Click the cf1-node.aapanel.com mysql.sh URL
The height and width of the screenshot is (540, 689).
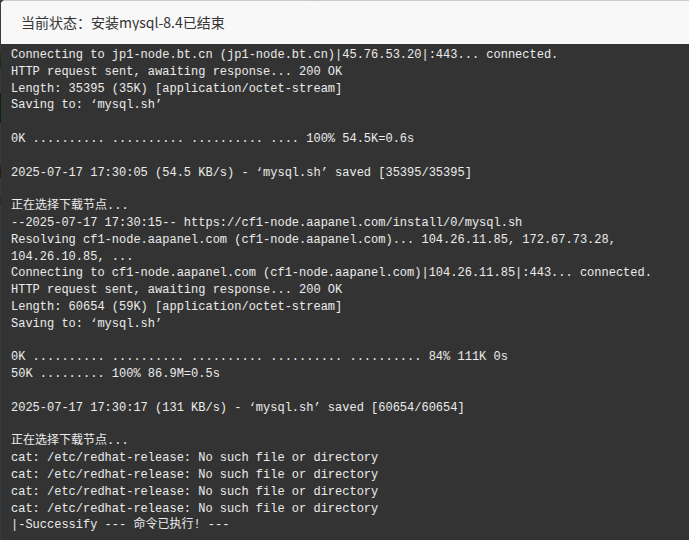coord(353,222)
